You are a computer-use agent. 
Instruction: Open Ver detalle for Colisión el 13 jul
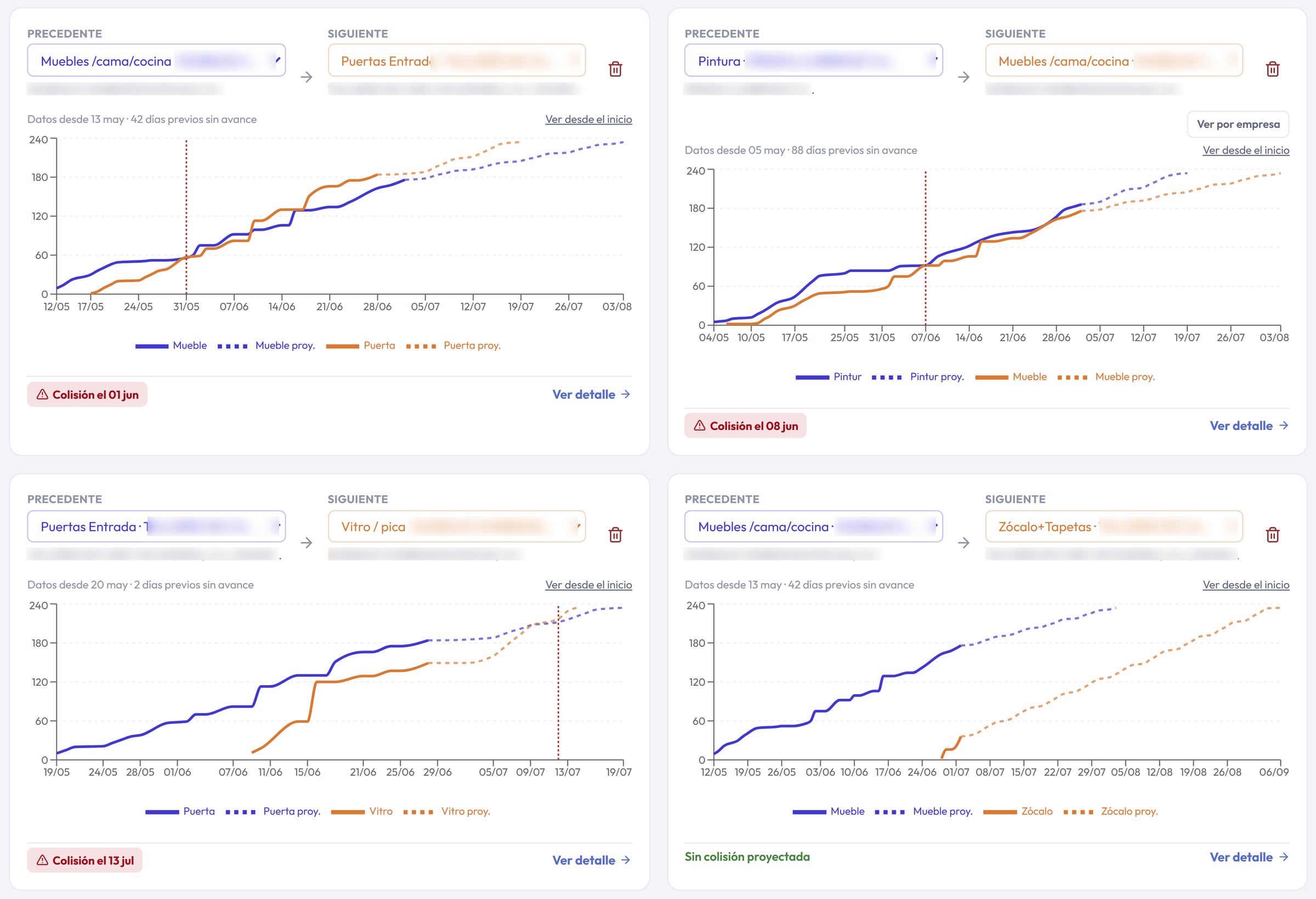591,860
